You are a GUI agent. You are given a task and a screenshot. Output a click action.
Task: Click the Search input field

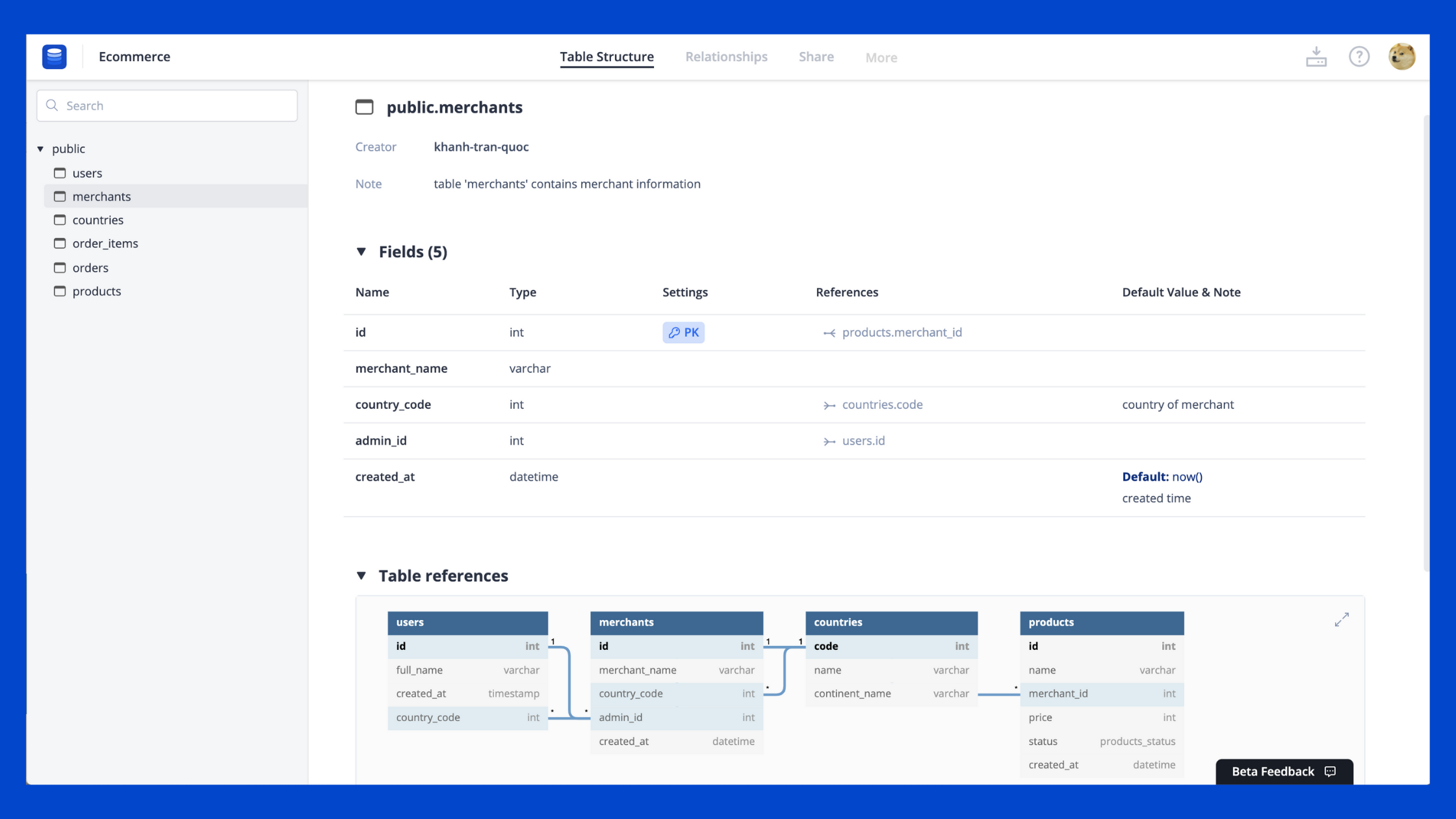tap(167, 105)
